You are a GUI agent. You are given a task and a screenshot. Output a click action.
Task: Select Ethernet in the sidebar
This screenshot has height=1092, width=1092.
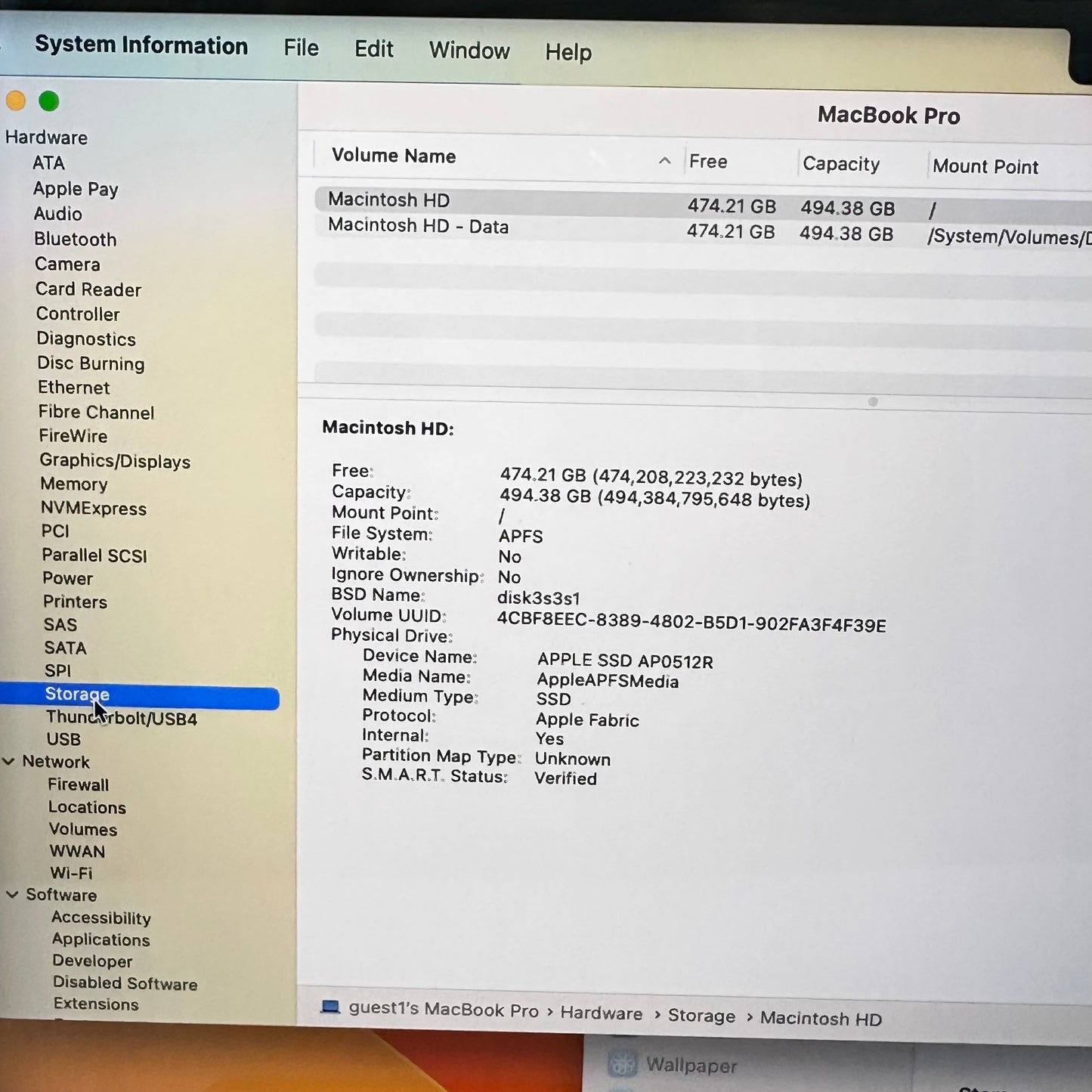click(x=74, y=388)
